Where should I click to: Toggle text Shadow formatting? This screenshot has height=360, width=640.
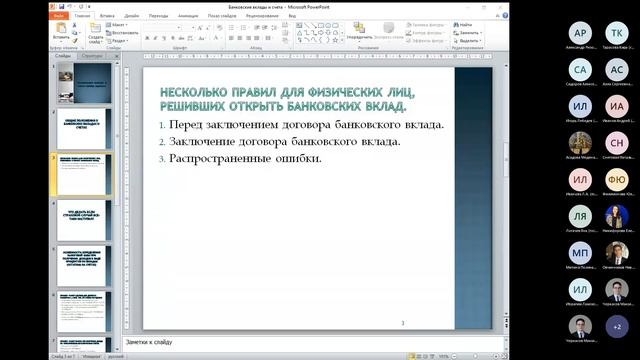173,38
